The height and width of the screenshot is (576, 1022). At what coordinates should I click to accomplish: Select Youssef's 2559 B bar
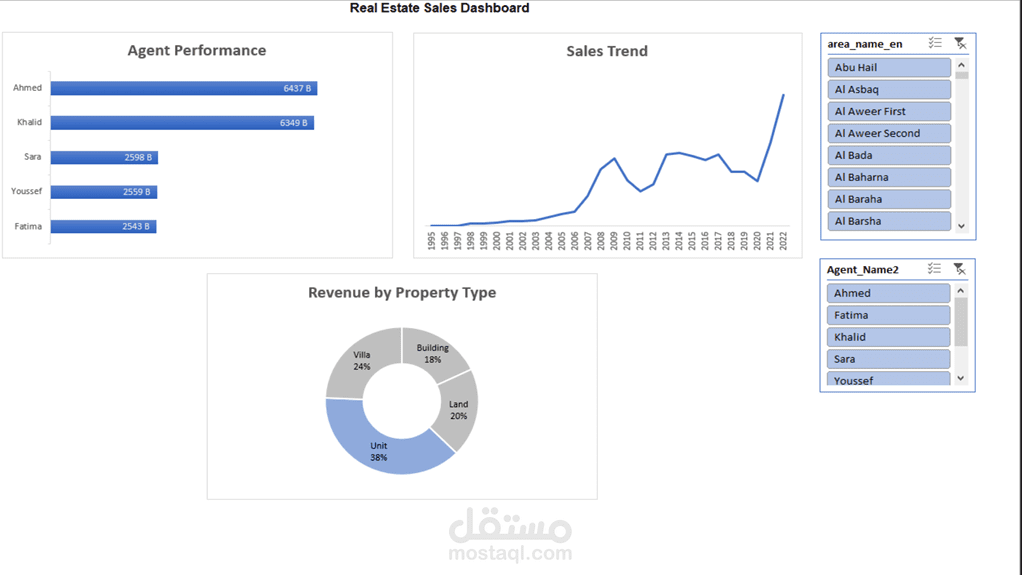[x=104, y=192]
